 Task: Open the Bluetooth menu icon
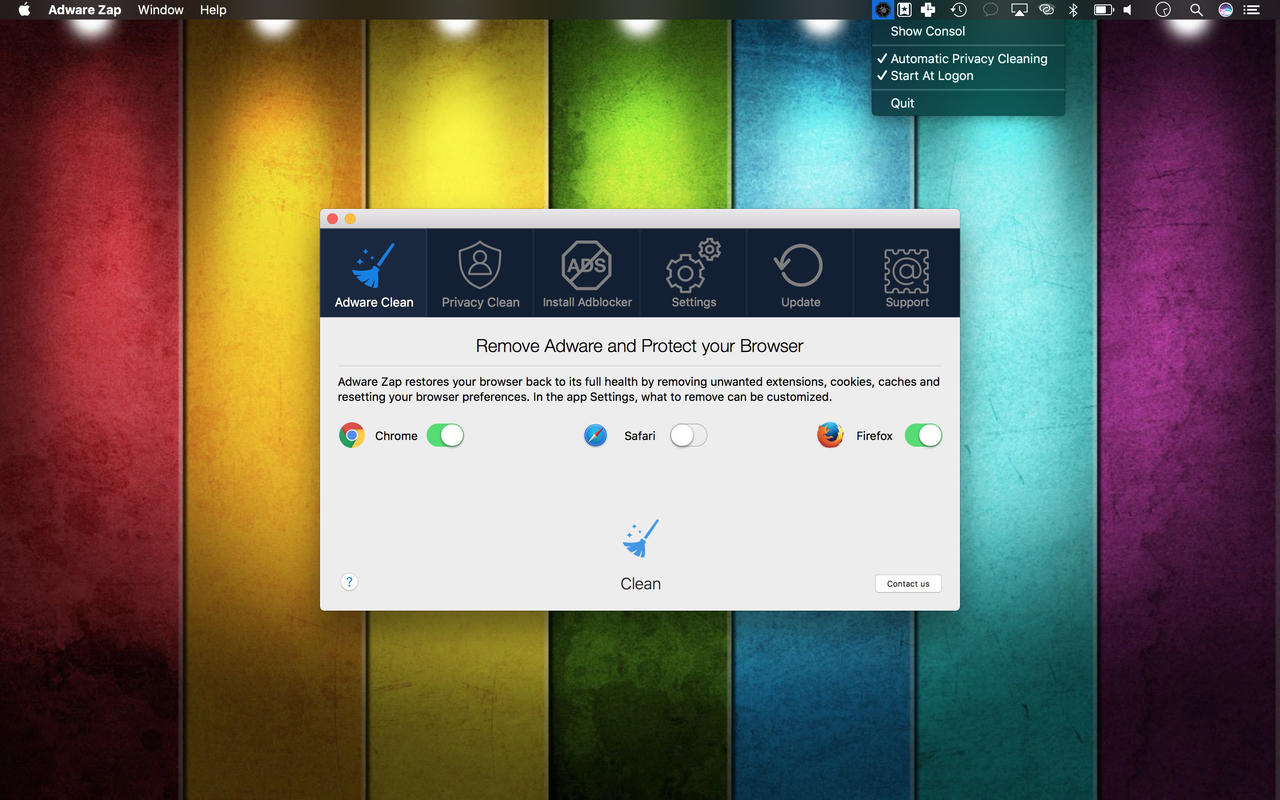tap(1074, 10)
